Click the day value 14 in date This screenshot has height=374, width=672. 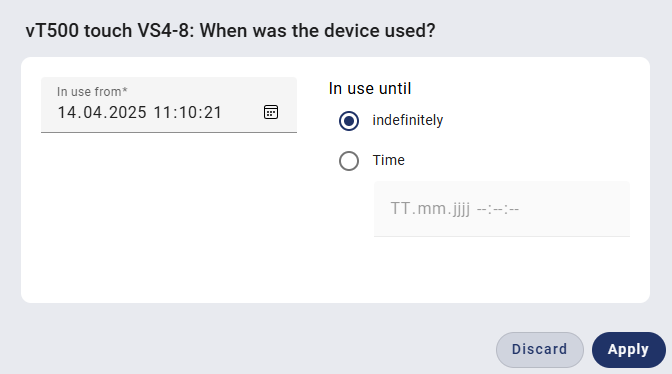click(x=66, y=113)
